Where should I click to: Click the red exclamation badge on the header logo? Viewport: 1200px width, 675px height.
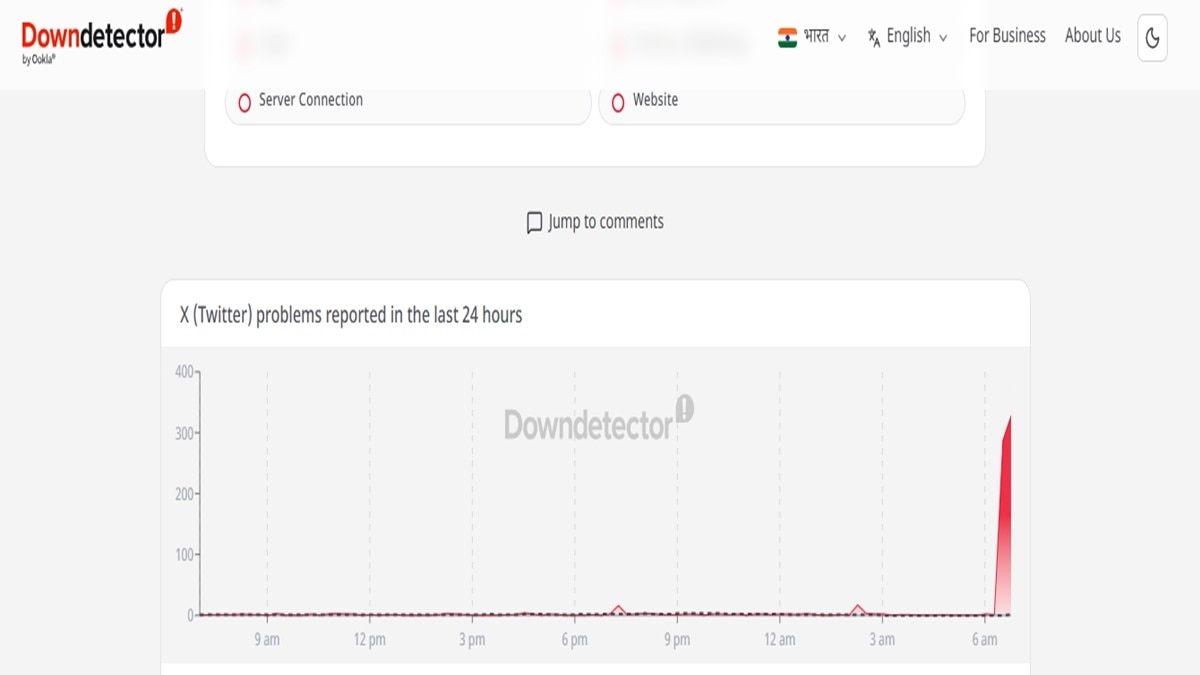[x=174, y=21]
